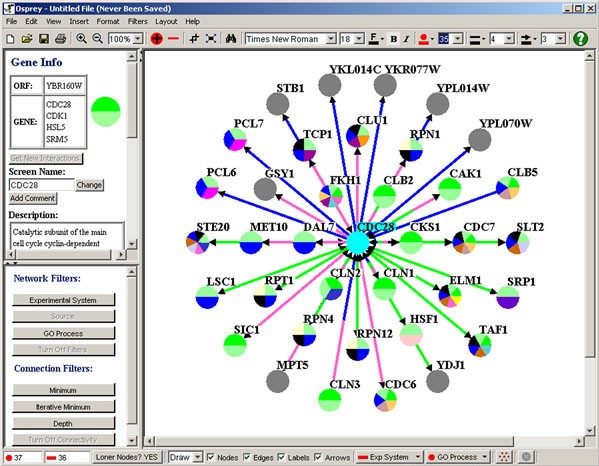
Task: Save using the floppy disk icon
Action: 44,39
